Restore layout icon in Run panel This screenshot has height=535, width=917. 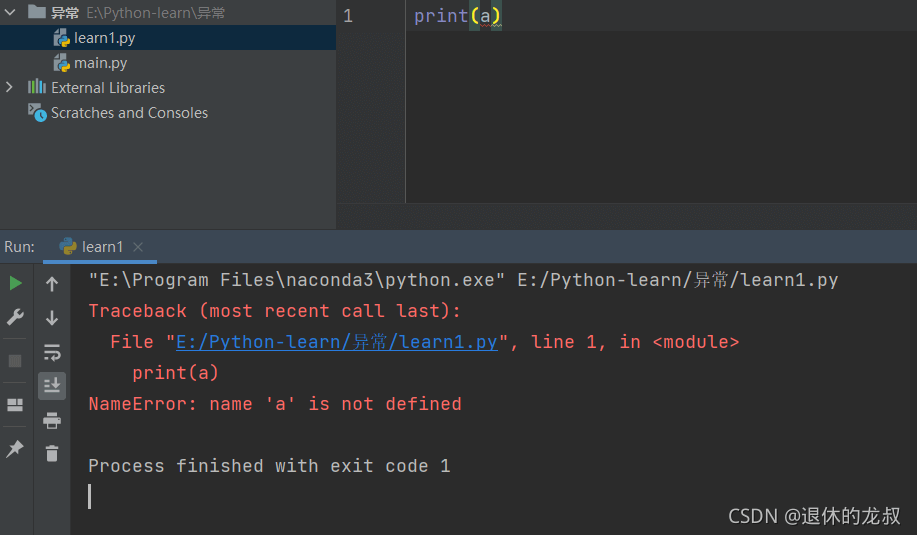[x=15, y=405]
